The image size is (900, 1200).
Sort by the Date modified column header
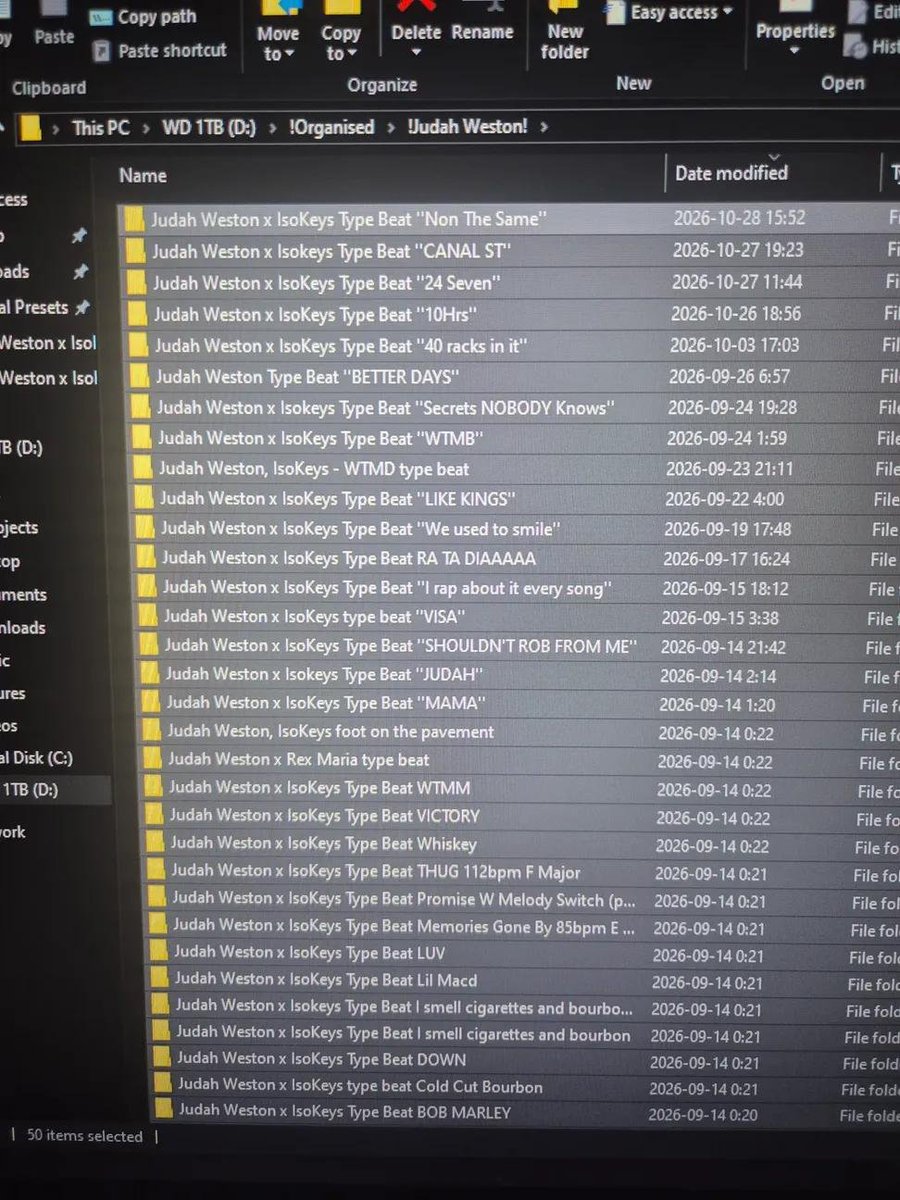click(731, 173)
